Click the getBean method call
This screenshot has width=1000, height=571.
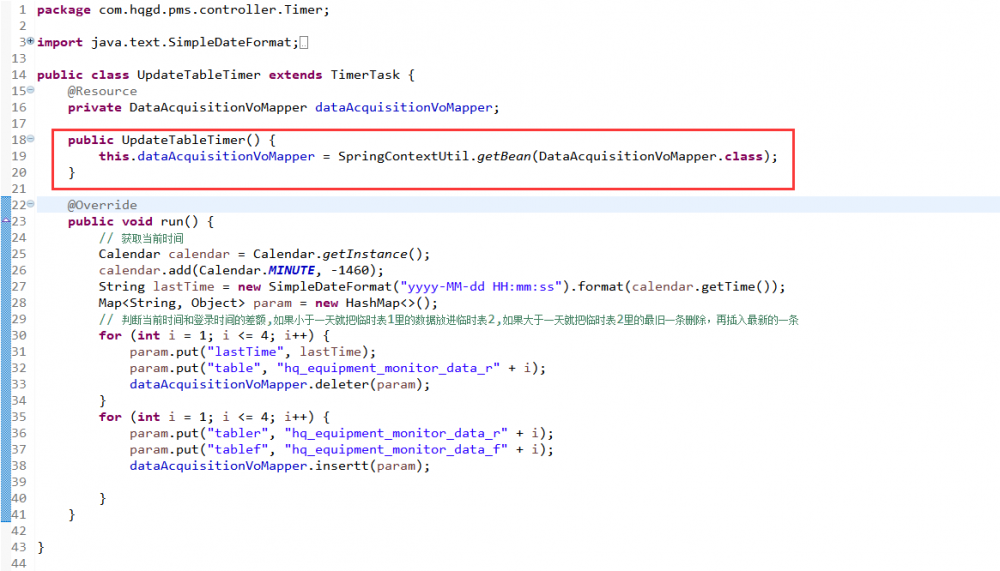tap(503, 156)
